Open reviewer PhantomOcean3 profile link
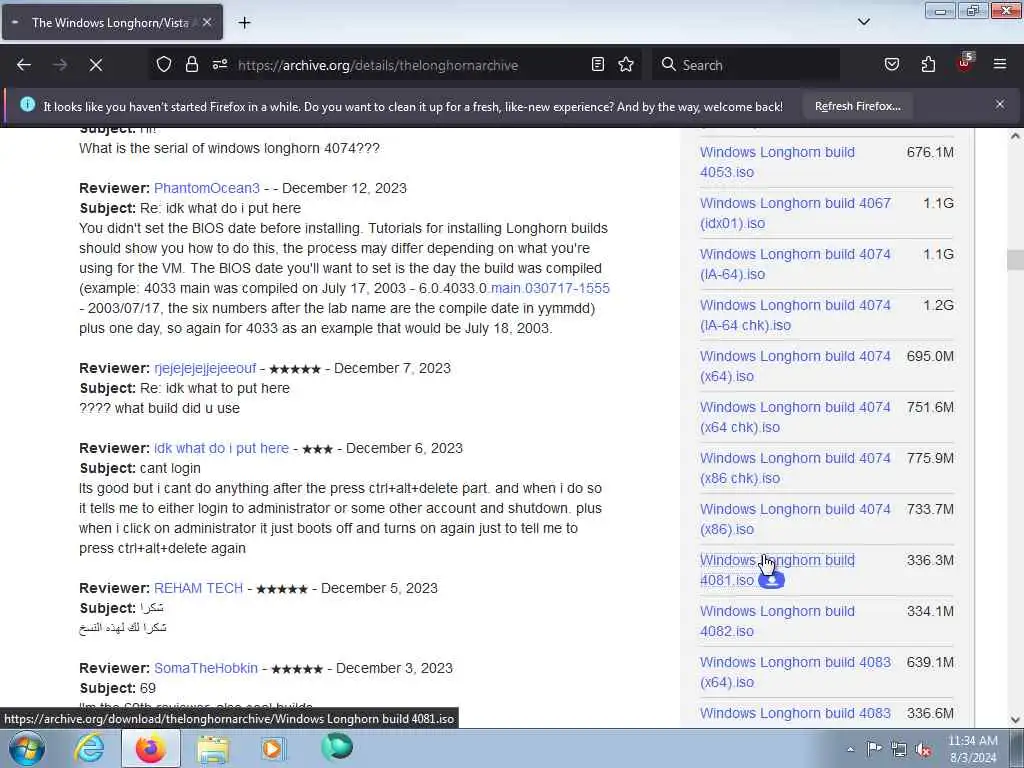This screenshot has width=1024, height=768. click(x=207, y=188)
